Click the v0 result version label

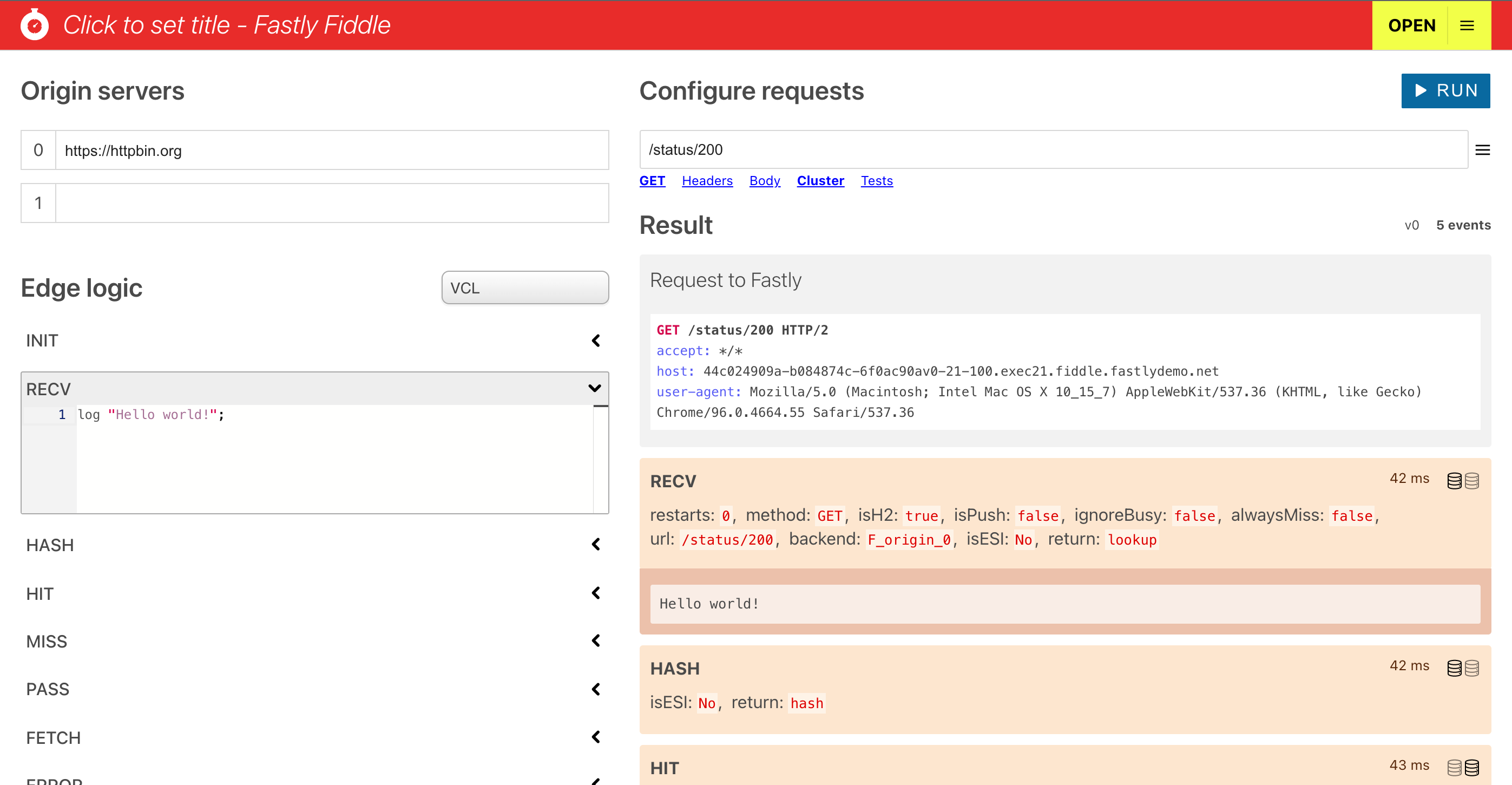pyautogui.click(x=1412, y=225)
